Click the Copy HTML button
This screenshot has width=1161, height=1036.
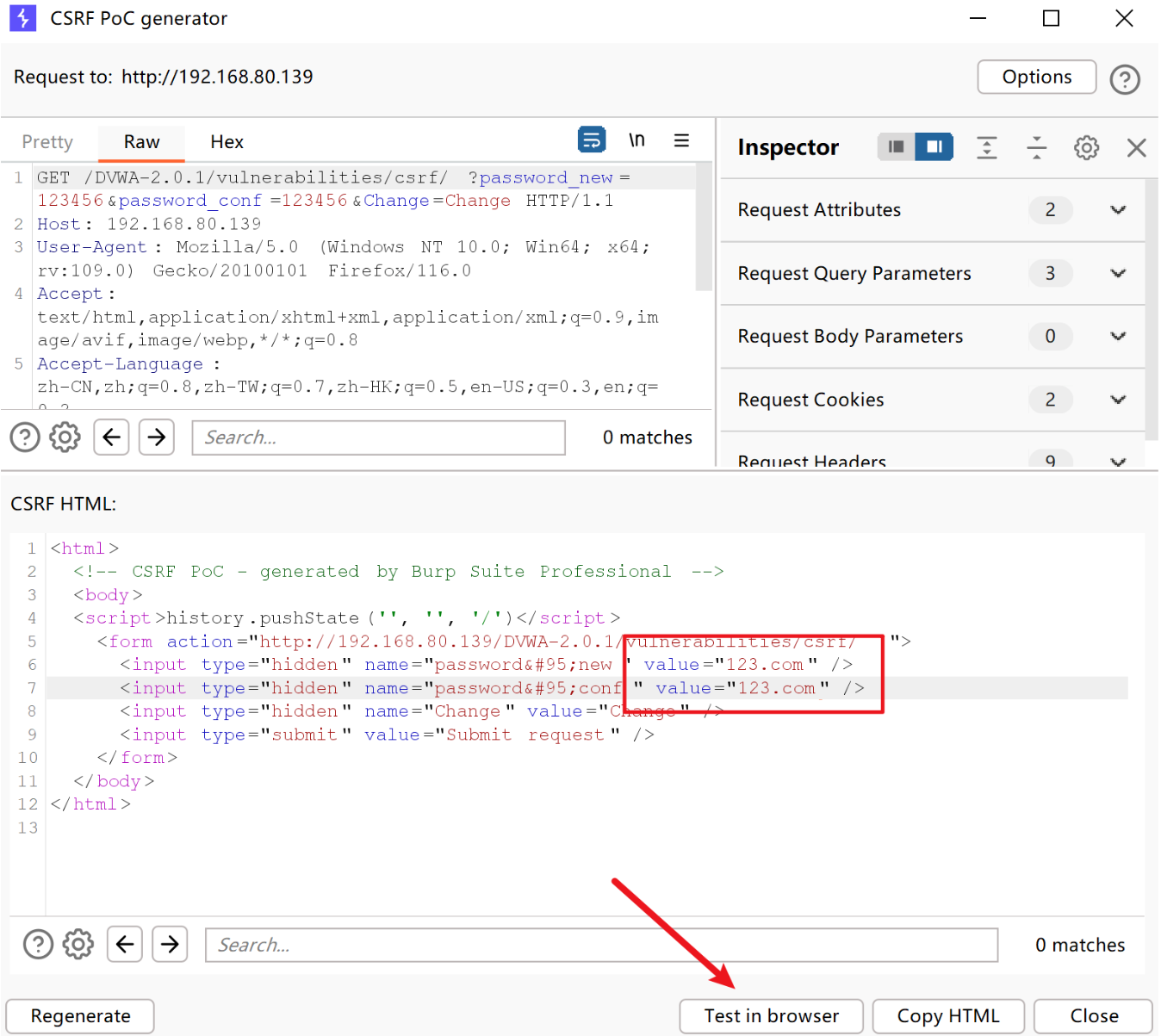pyautogui.click(x=948, y=1016)
